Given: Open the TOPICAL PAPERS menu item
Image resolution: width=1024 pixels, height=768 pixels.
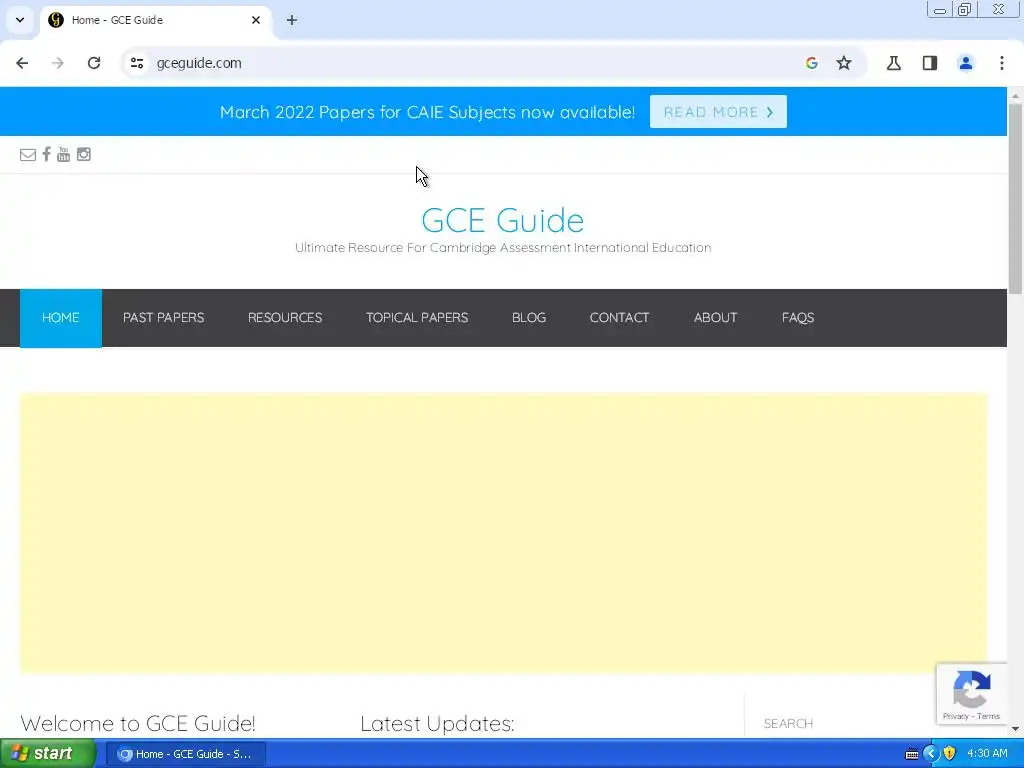Looking at the screenshot, I should [417, 318].
